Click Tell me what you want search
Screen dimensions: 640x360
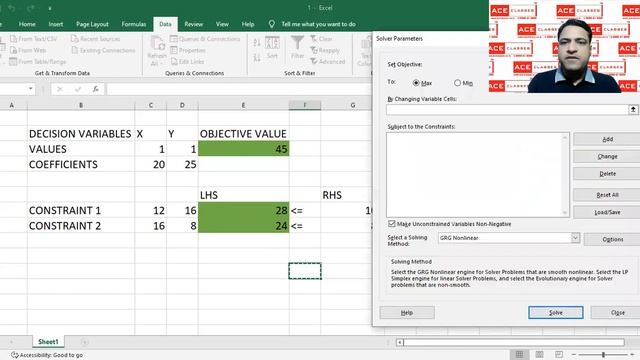tap(318, 24)
